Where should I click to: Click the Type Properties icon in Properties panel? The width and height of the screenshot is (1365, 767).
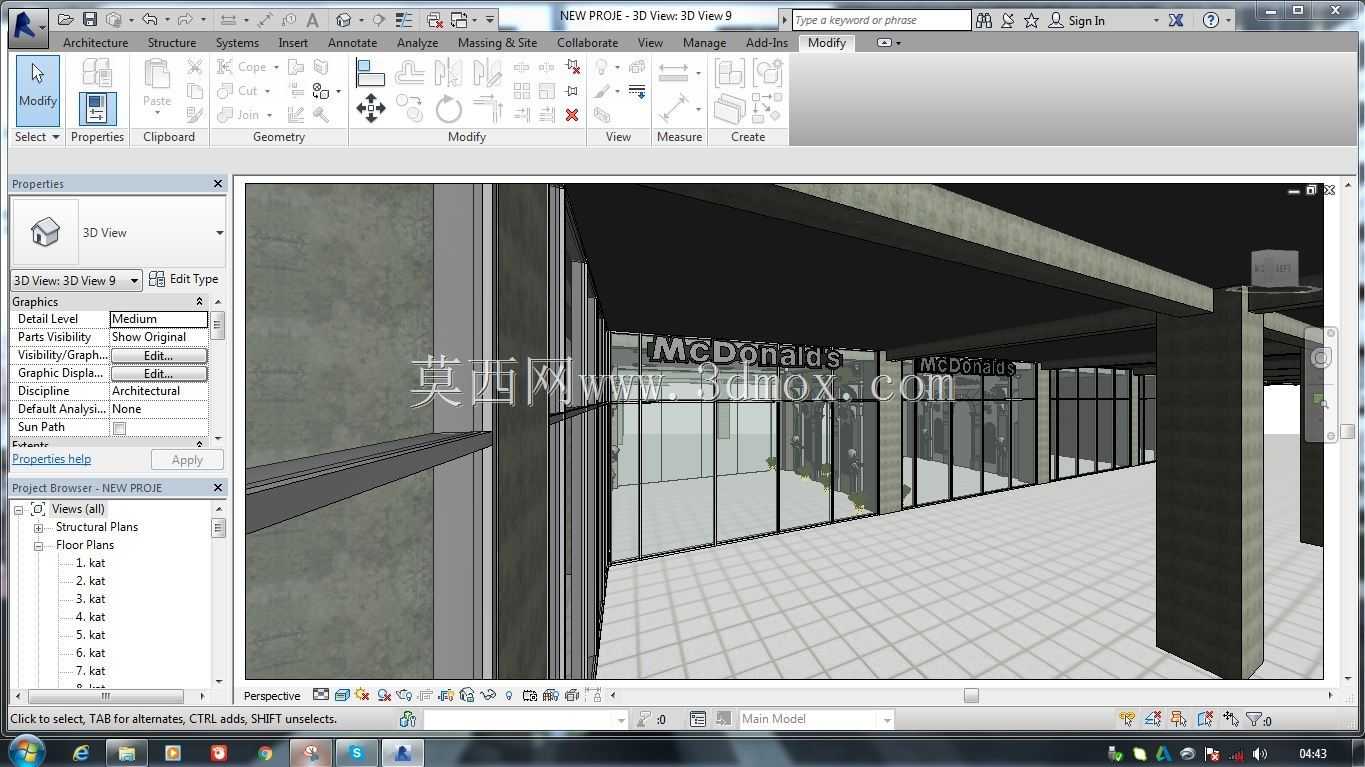pyautogui.click(x=97, y=72)
